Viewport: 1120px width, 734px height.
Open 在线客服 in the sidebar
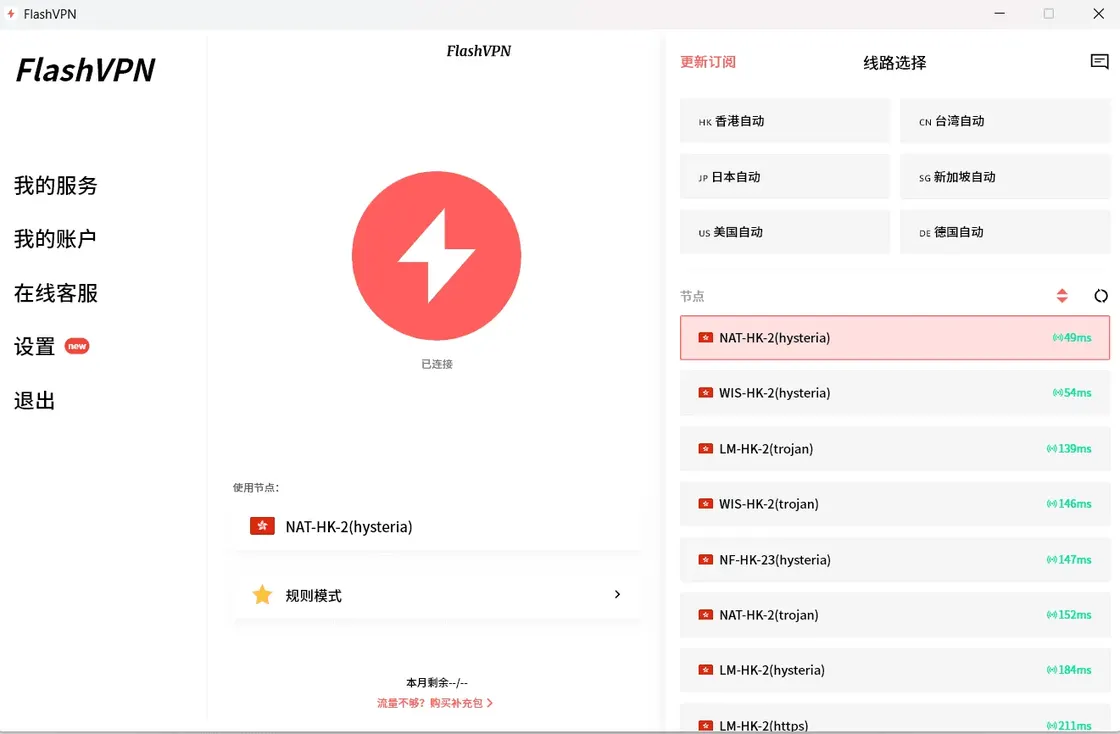pyautogui.click(x=56, y=293)
